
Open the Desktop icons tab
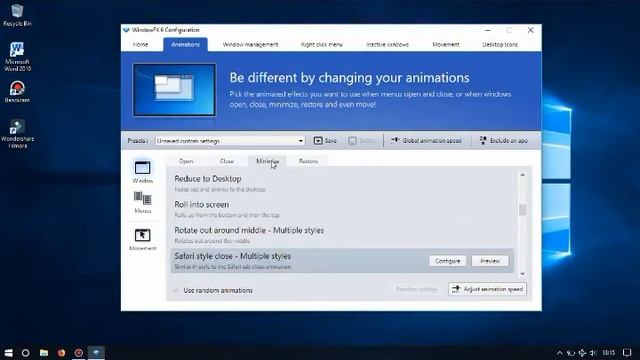coord(500,44)
